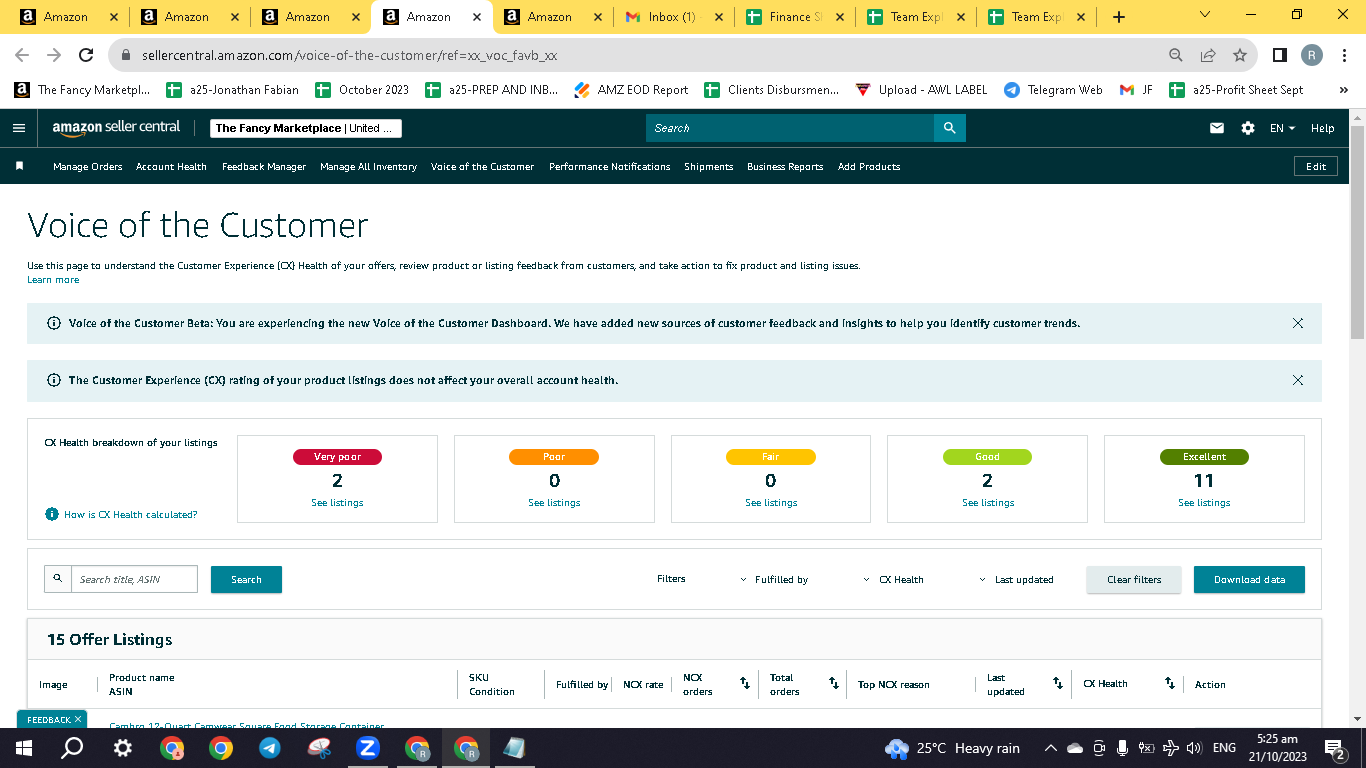The width and height of the screenshot is (1366, 768).
Task: Open Windows taskbar search
Action: tap(73, 748)
